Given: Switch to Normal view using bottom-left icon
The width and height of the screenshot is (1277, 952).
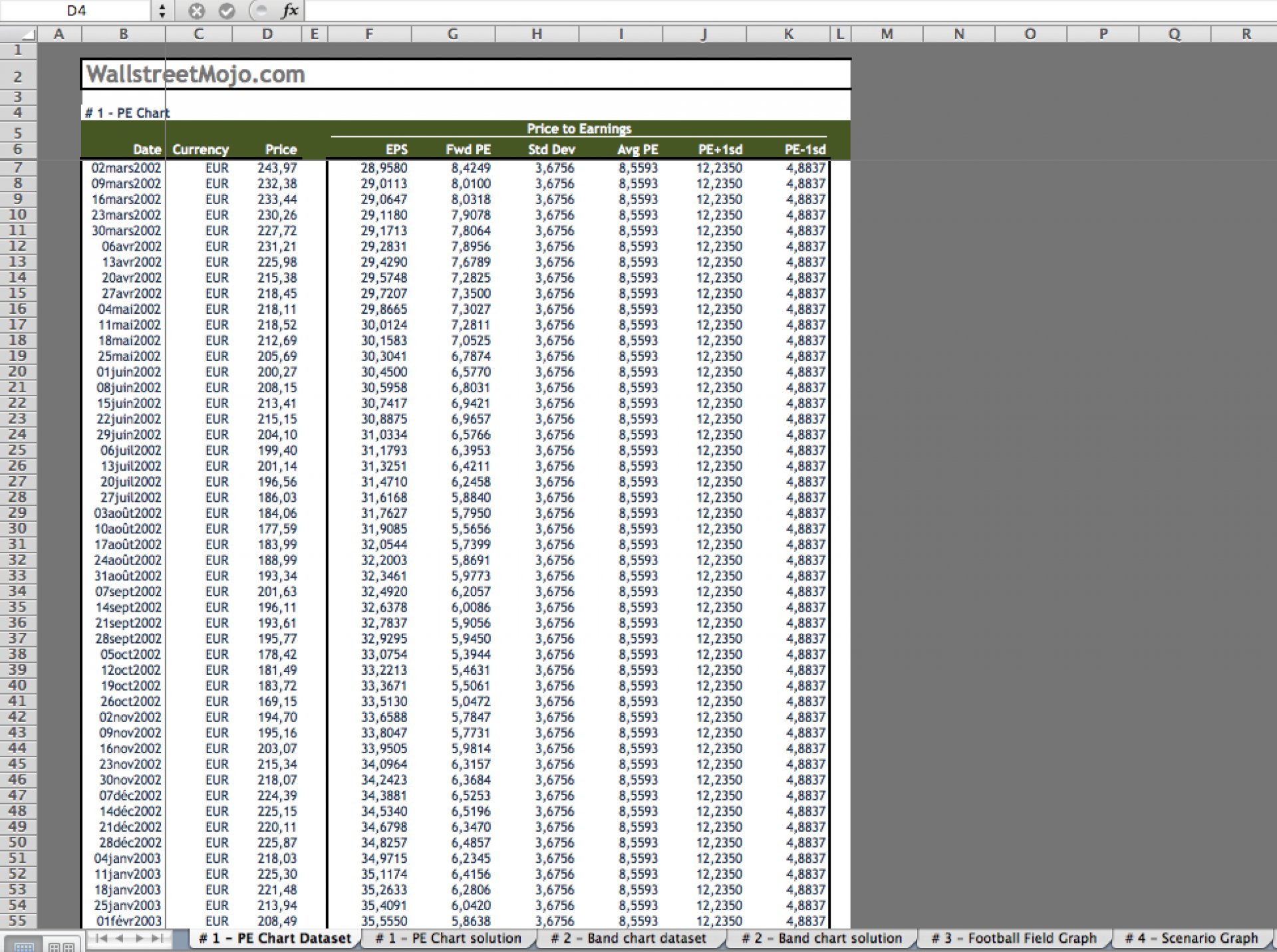Looking at the screenshot, I should [24, 945].
